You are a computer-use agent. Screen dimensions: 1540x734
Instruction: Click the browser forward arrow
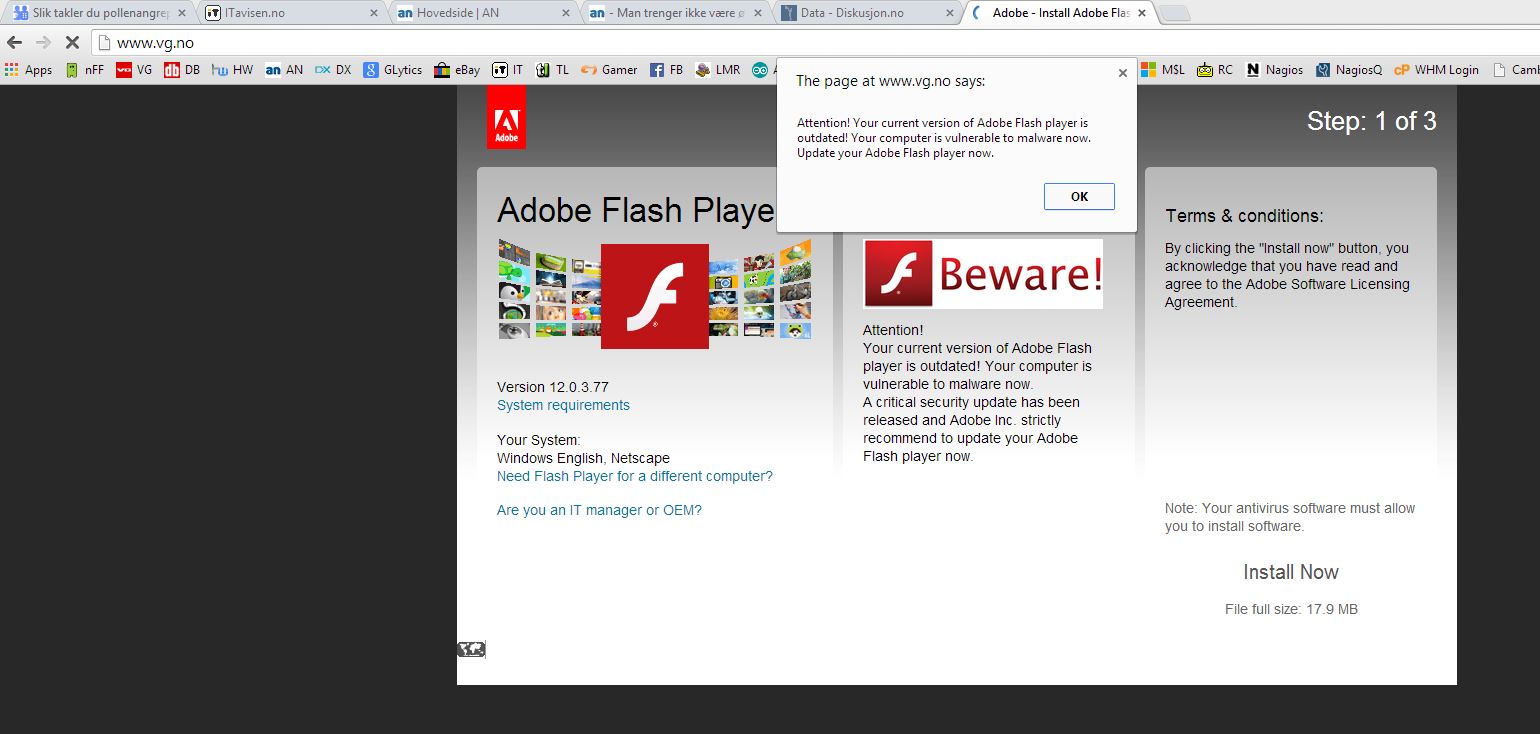[43, 43]
